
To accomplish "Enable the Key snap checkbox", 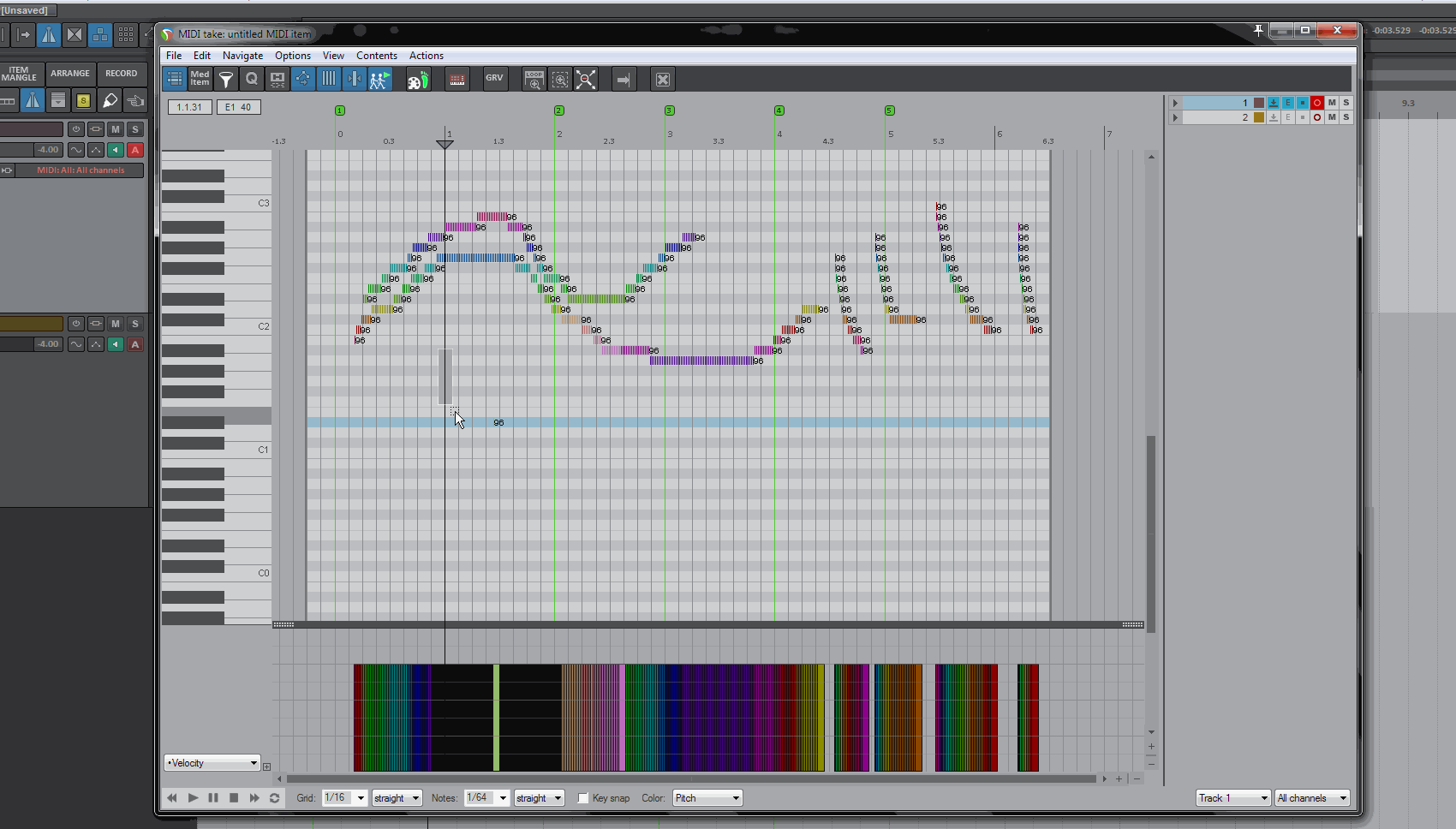I will tap(583, 798).
